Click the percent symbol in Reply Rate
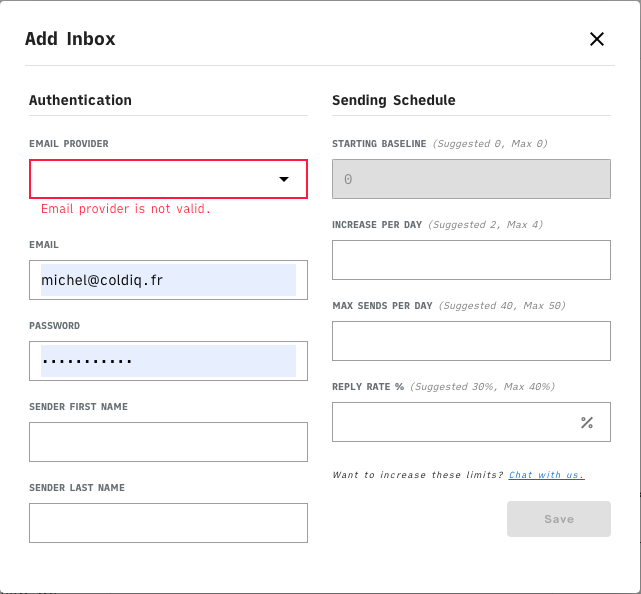641x594 pixels. coord(587,422)
